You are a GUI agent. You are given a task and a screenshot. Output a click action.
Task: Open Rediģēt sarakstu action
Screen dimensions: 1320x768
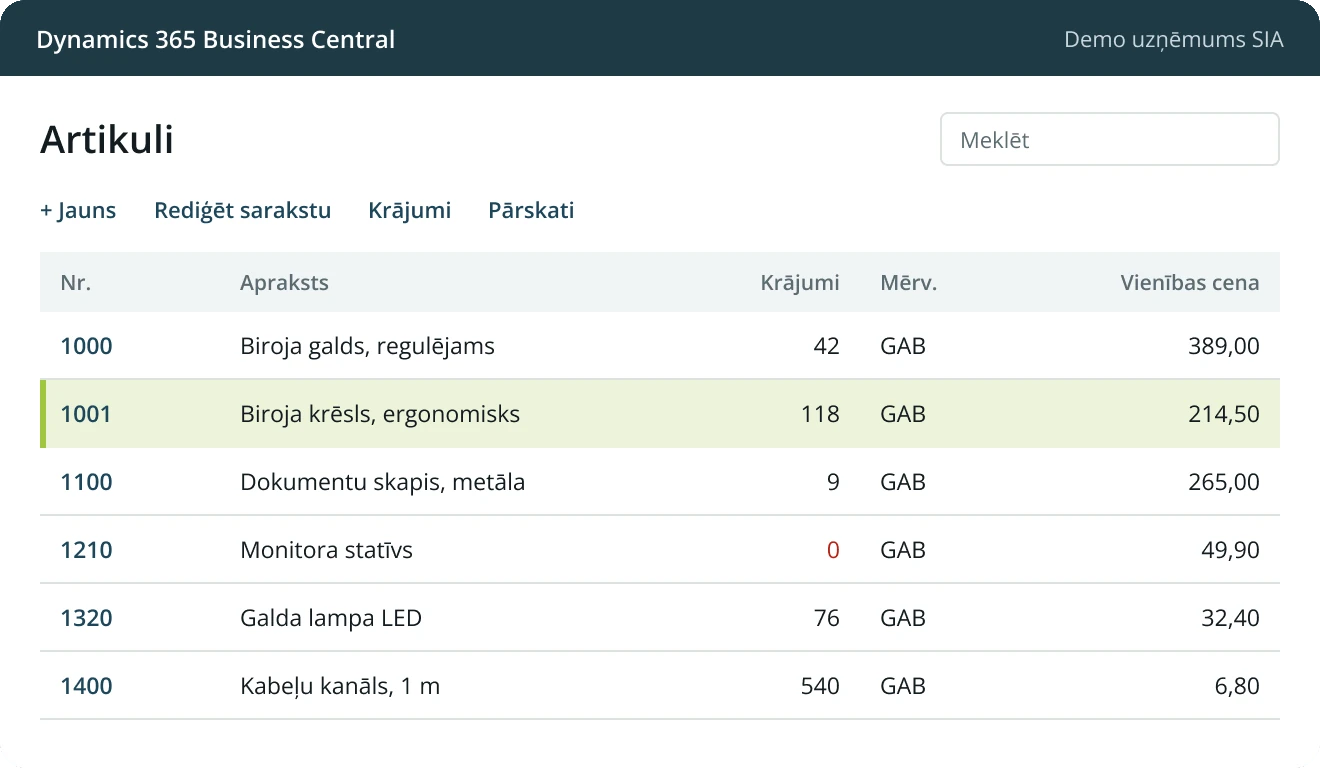(x=242, y=210)
